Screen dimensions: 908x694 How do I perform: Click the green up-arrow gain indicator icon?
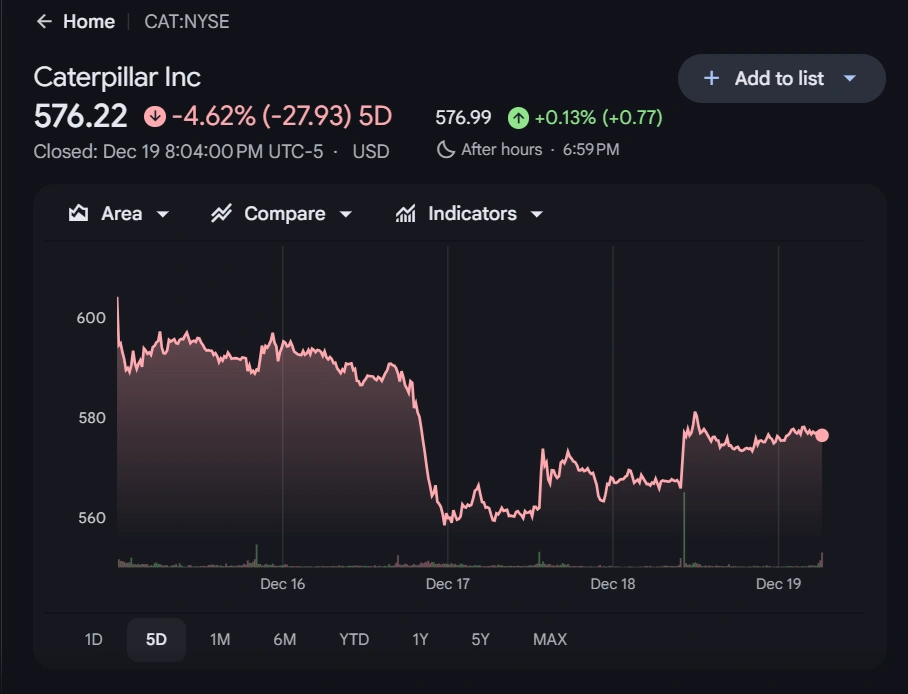[x=518, y=117]
